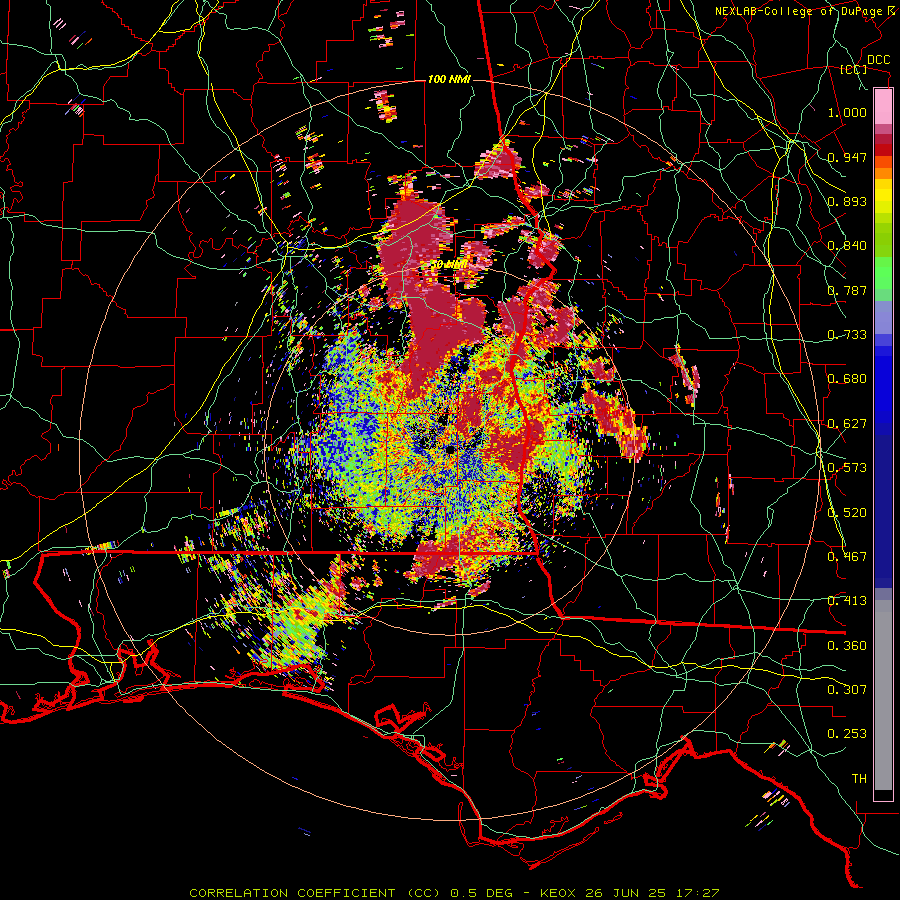Click the gray lower segment of color bar
900x900 pixels.
[x=883, y=695]
